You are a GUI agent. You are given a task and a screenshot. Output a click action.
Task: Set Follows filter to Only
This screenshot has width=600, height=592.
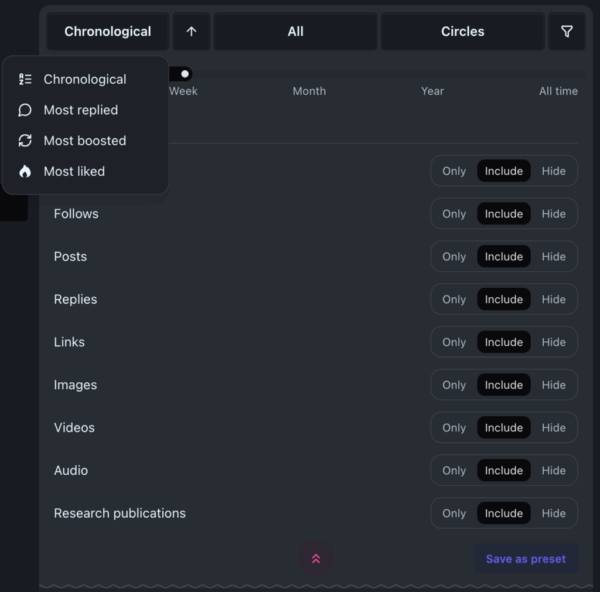[x=454, y=214]
